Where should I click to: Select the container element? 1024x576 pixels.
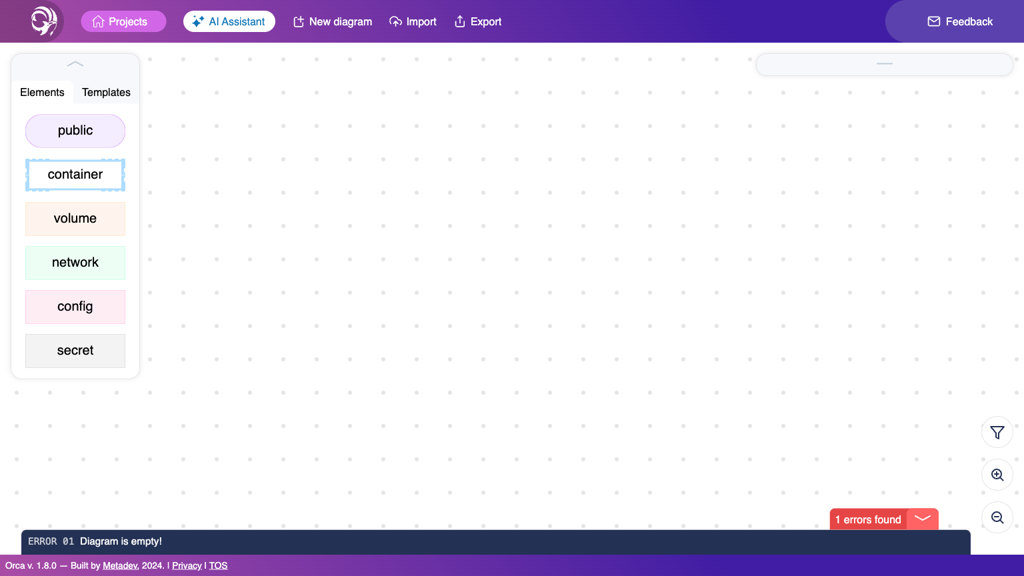(75, 175)
